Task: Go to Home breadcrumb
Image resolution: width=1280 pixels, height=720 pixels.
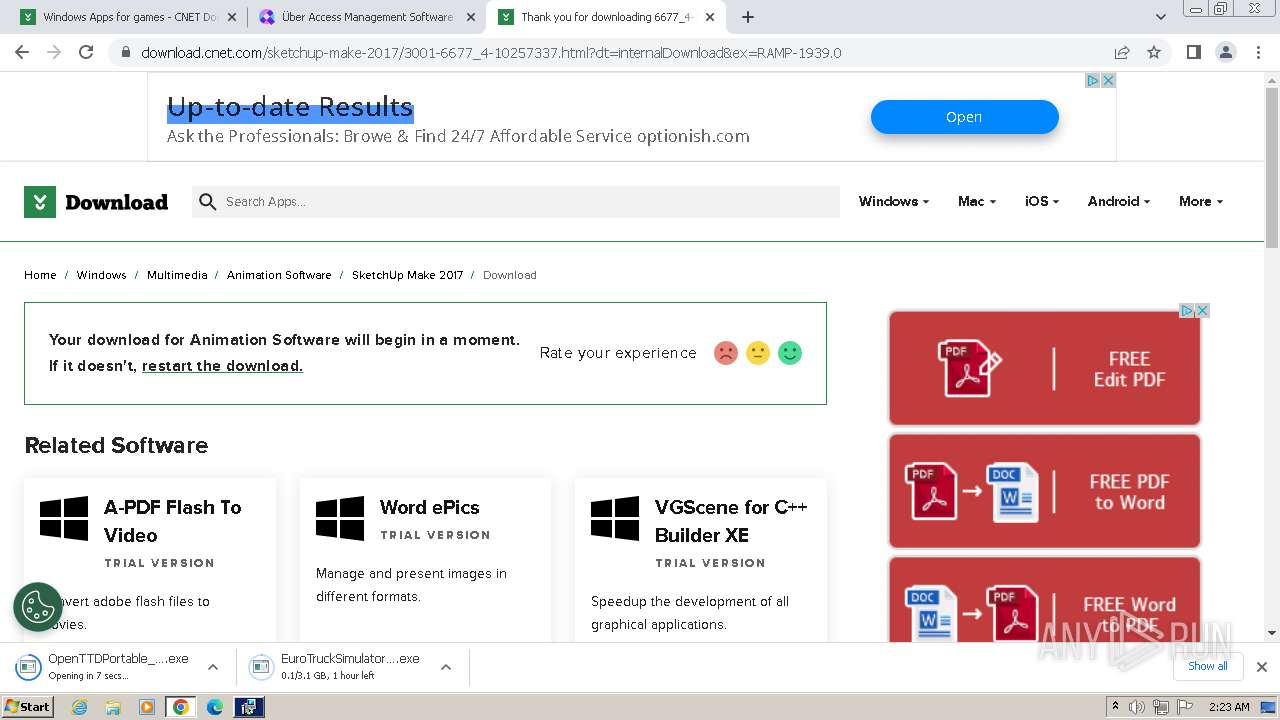Action: click(x=40, y=275)
